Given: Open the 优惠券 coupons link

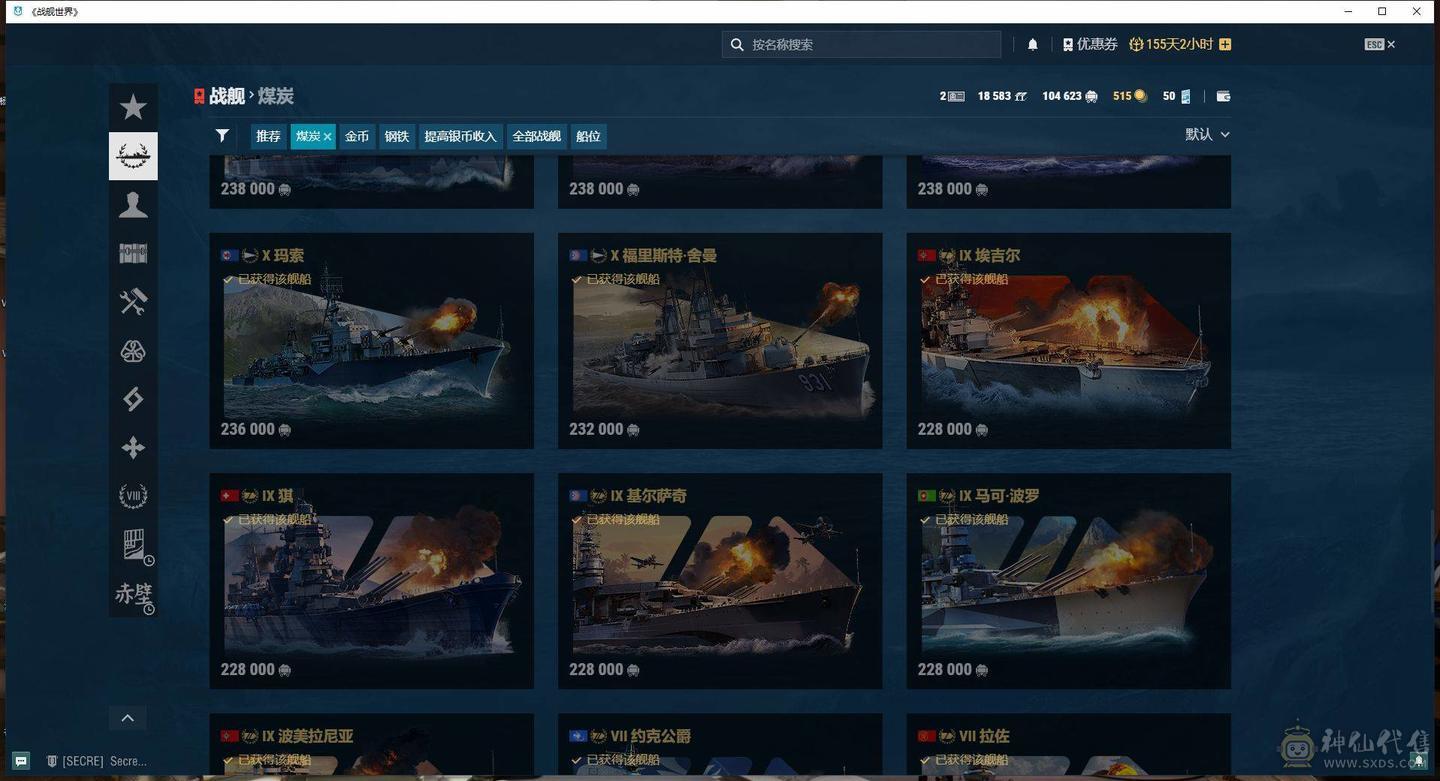Looking at the screenshot, I should 1090,44.
